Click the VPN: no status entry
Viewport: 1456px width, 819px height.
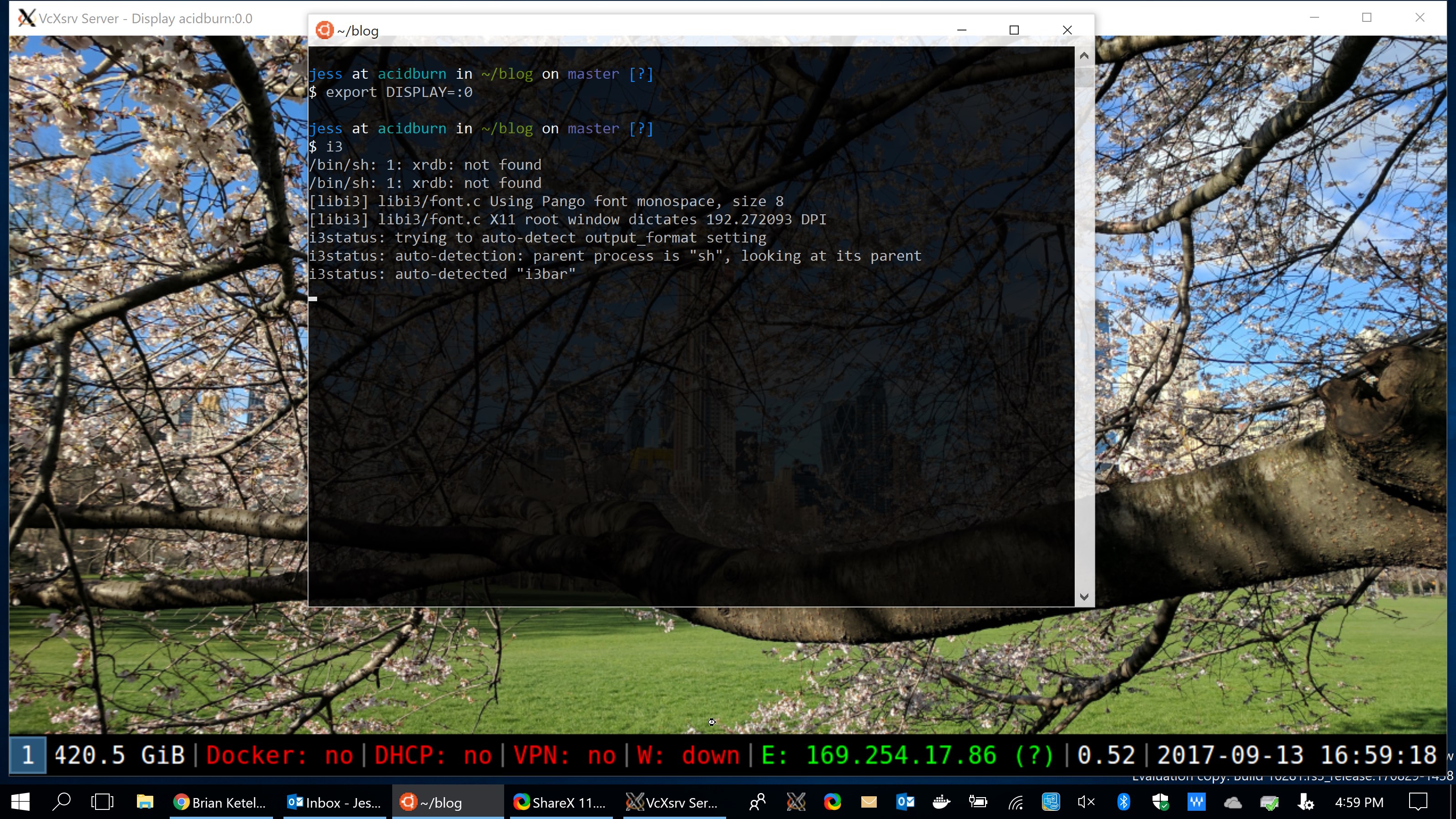[564, 754]
